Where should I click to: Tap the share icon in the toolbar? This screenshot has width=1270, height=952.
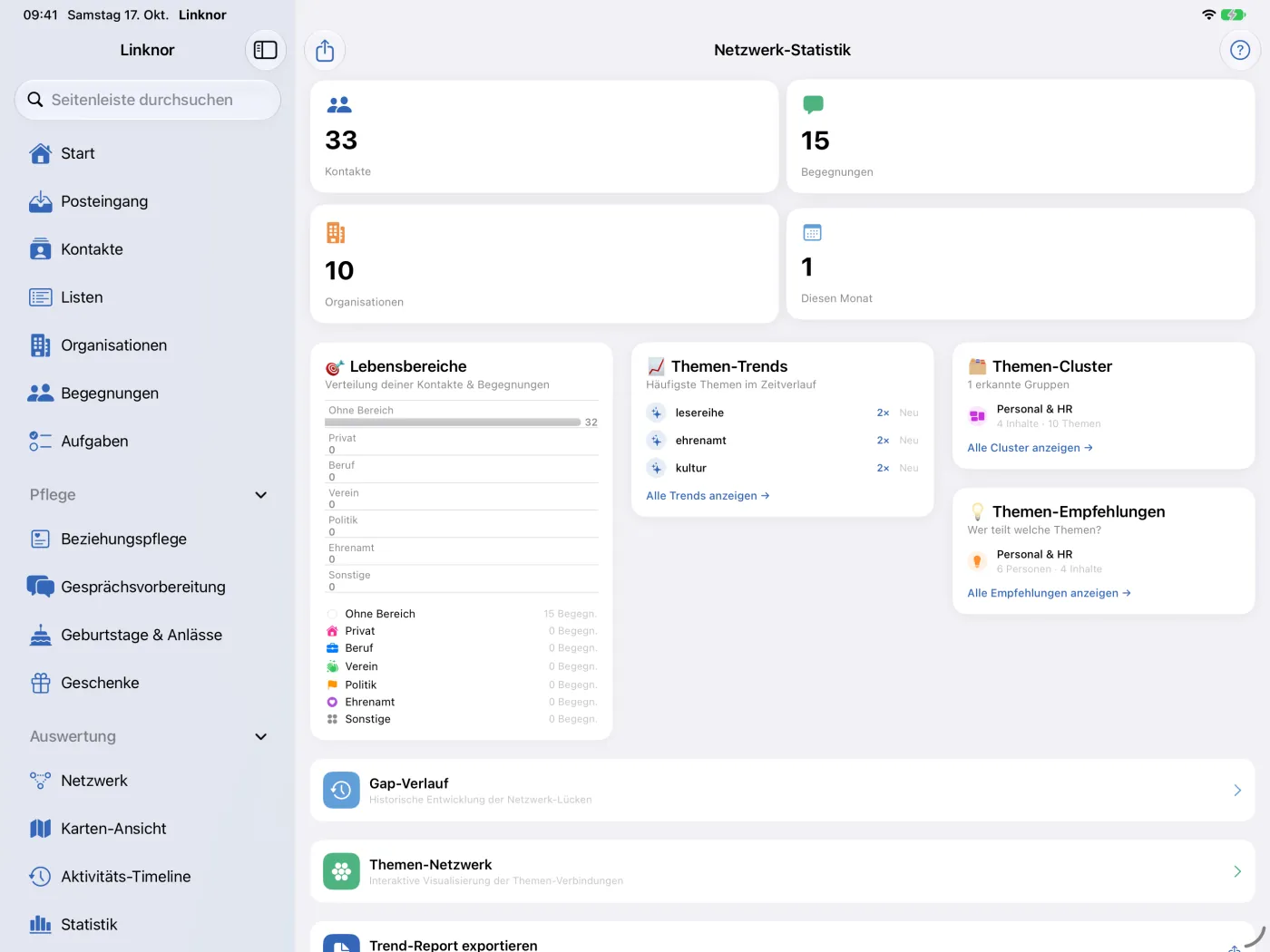[325, 51]
